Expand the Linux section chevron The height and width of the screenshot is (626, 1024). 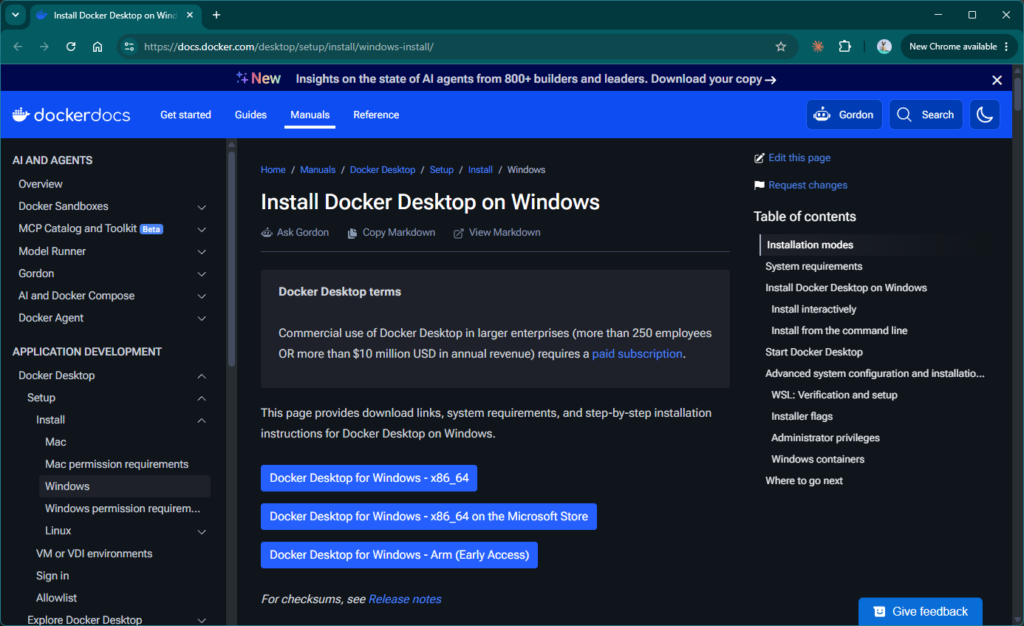(x=202, y=531)
